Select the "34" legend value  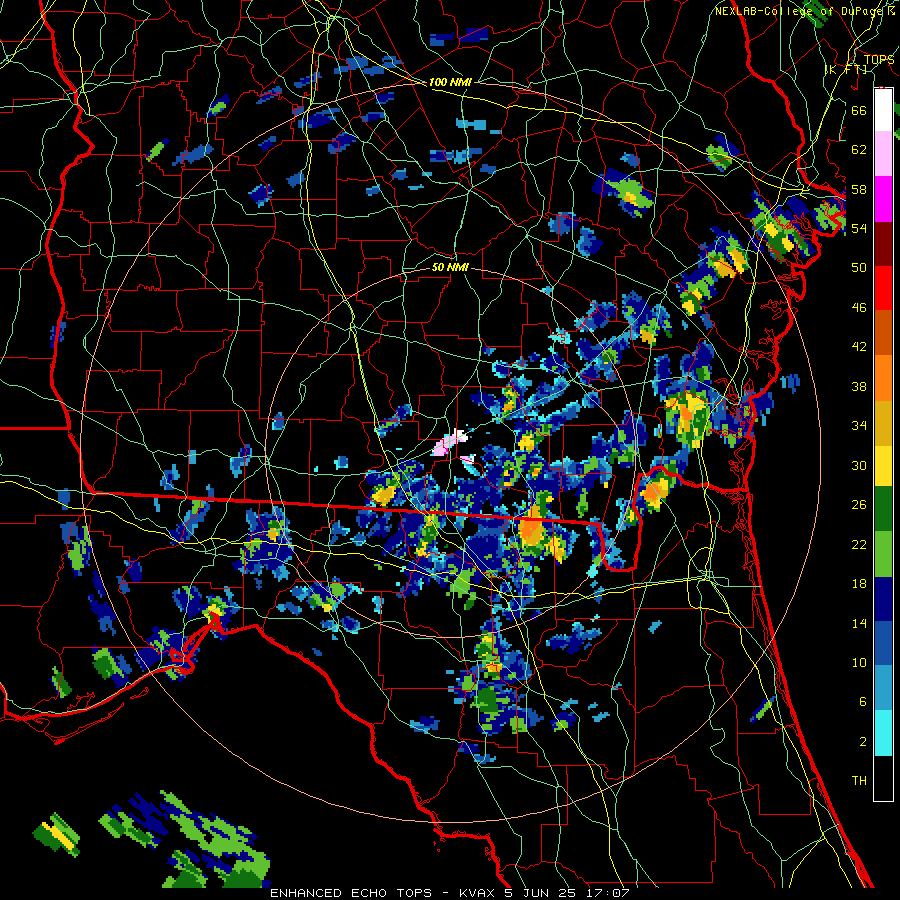859,426
